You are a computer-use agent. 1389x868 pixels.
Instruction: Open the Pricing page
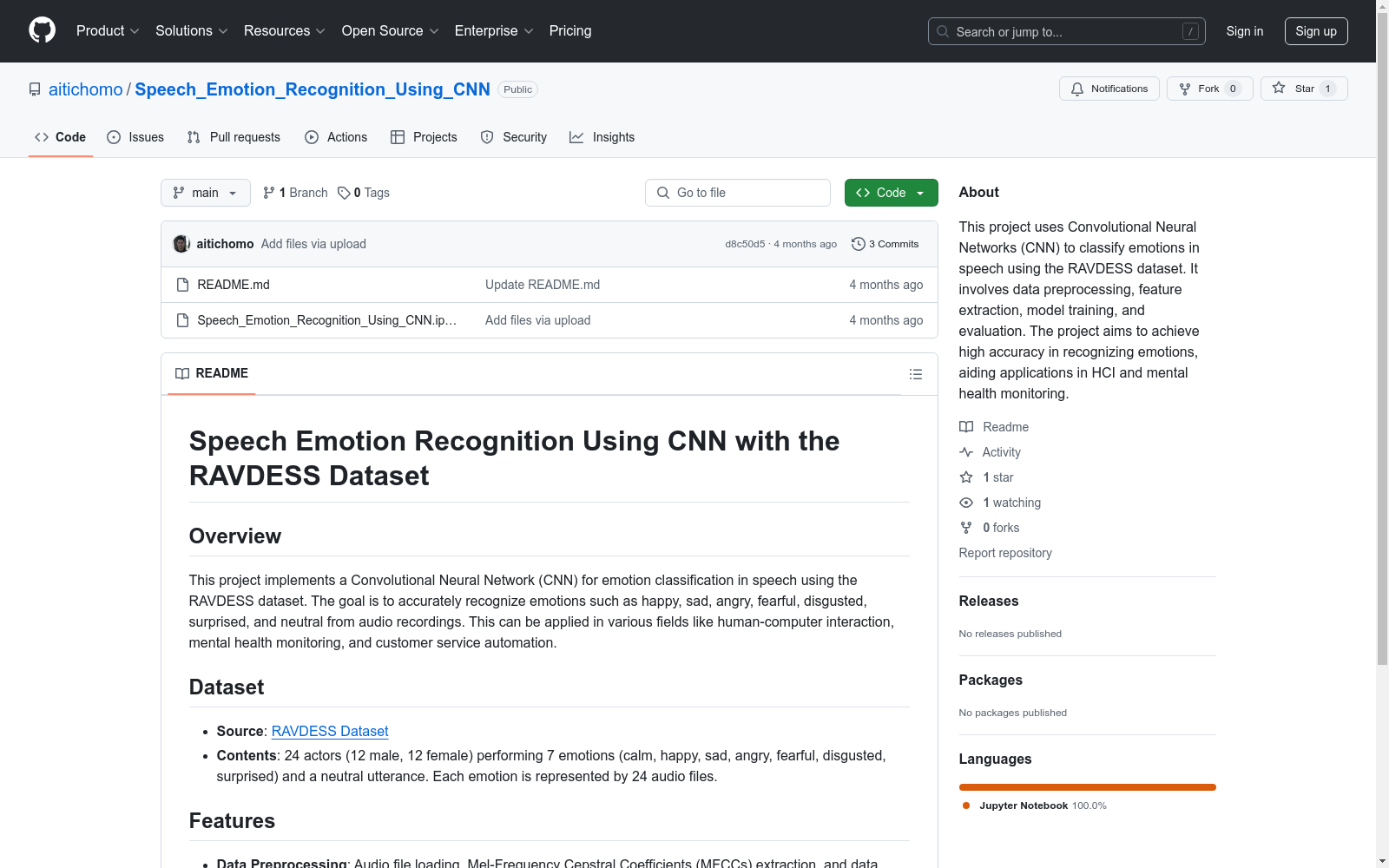point(570,30)
